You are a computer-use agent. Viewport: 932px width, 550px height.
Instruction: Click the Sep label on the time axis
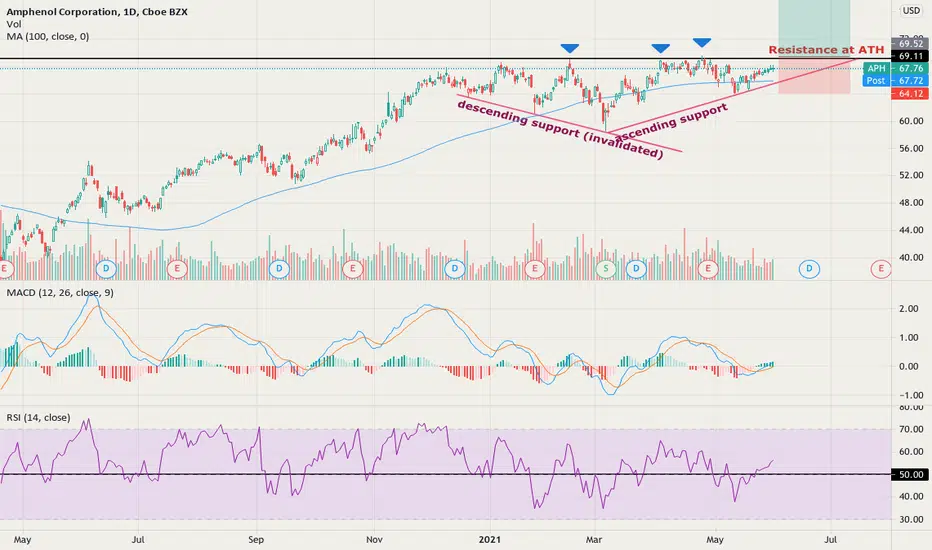256,540
